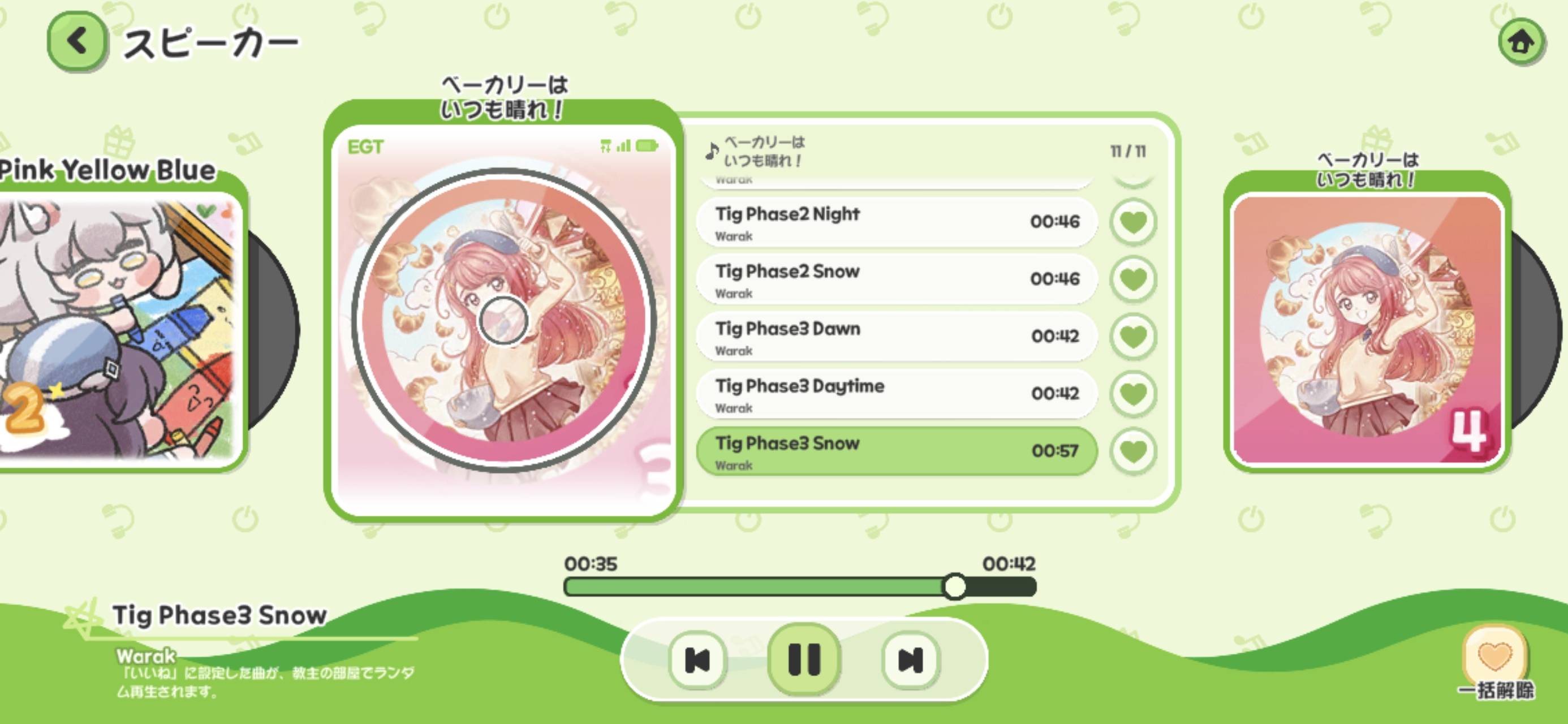Skip to the next track
1568x724 pixels.
click(x=911, y=660)
